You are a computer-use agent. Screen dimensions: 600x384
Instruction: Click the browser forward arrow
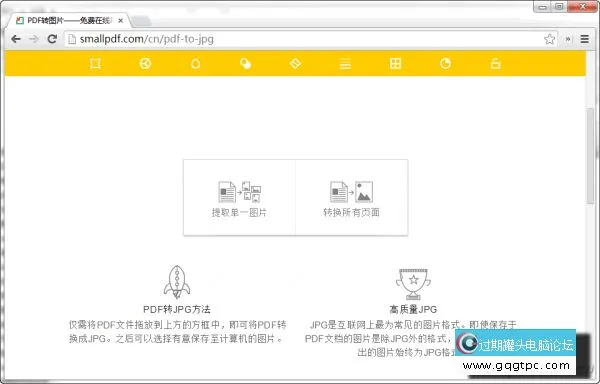34,39
